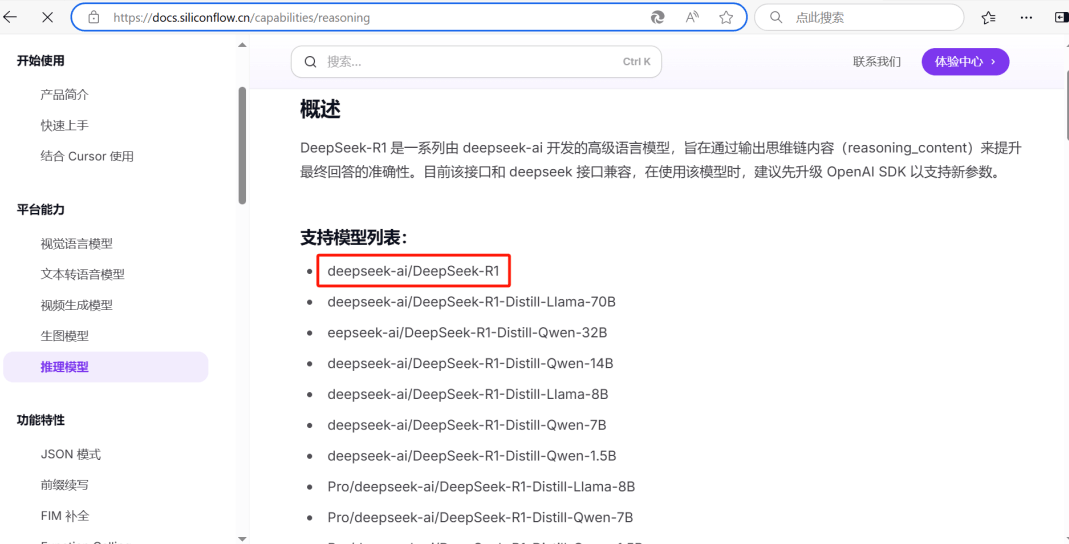The image size is (1069, 544).
Task: Click the '平台能力' section heading
Action: (41, 209)
